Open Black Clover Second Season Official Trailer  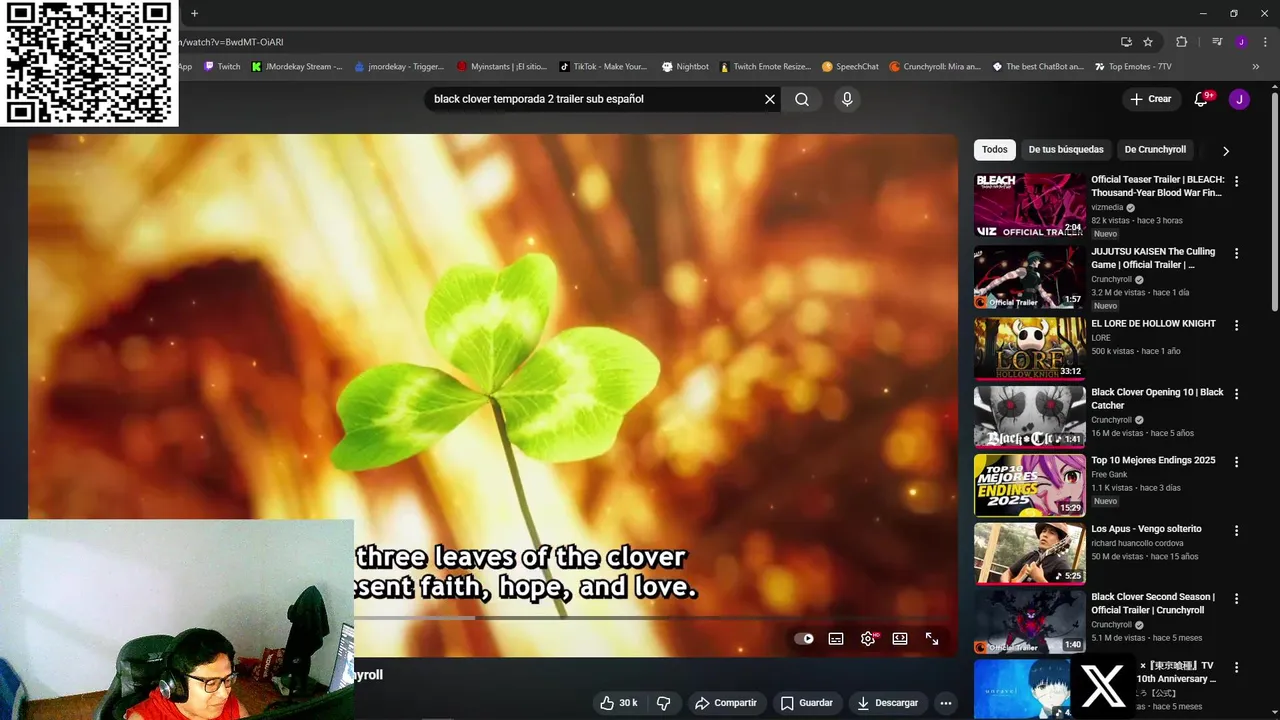click(x=1153, y=603)
